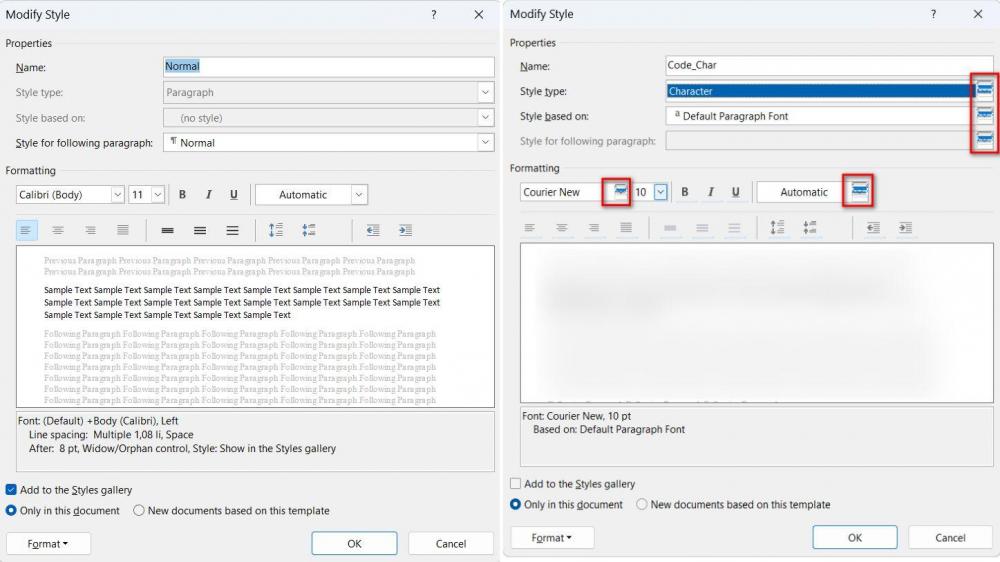Check Add to Styles gallery in Code_Char dialog

(516, 484)
